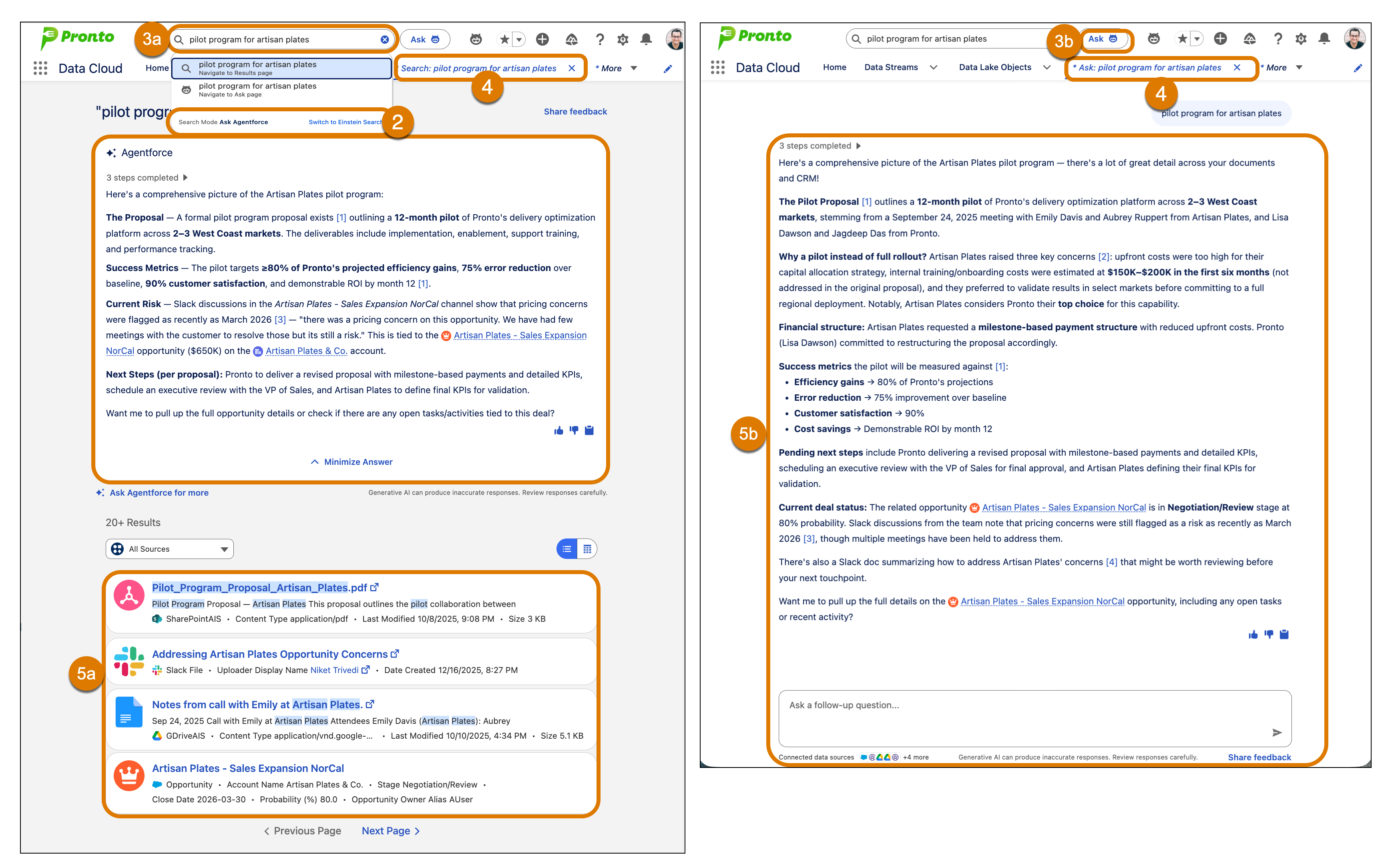Open help question mark in right window

(x=1278, y=38)
